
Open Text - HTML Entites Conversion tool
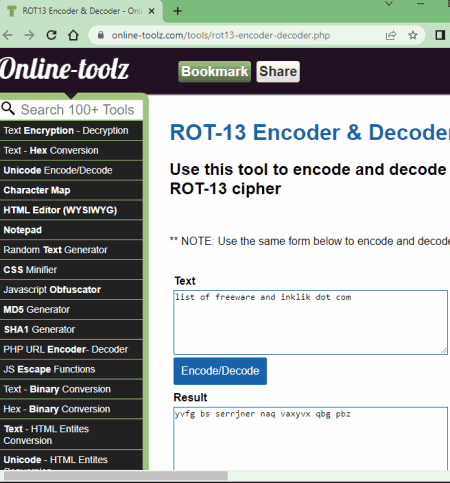[x=71, y=434]
